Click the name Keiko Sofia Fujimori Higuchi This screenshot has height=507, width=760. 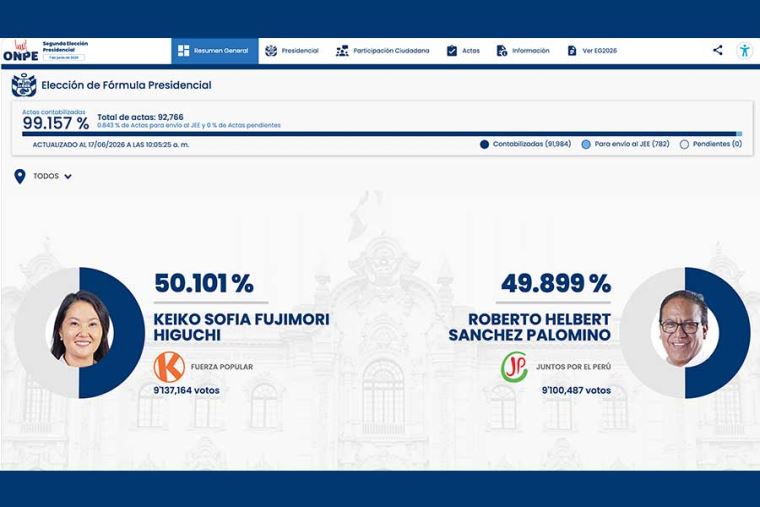click(x=241, y=327)
